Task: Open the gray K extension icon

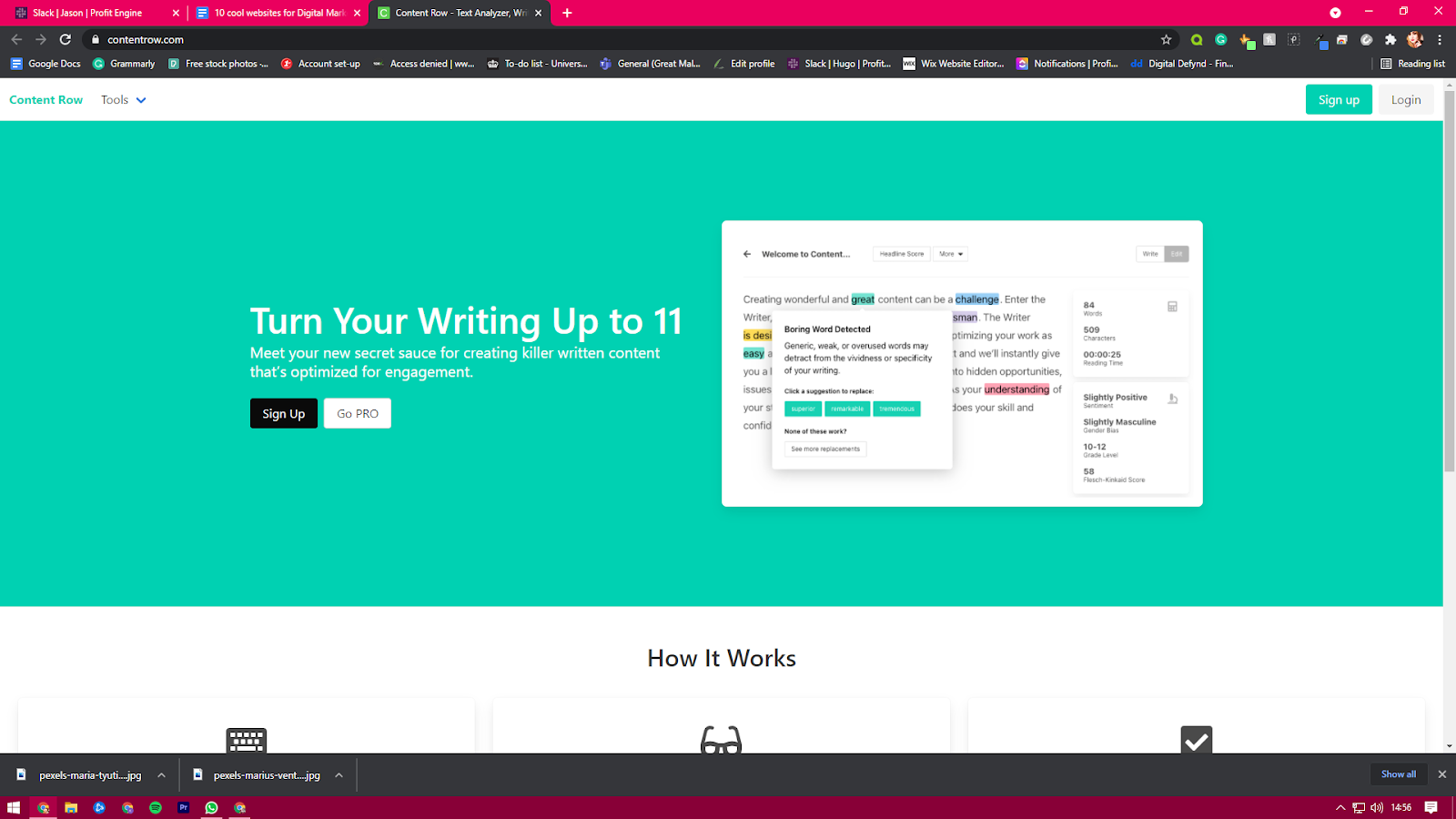Action: pyautogui.click(x=1269, y=39)
